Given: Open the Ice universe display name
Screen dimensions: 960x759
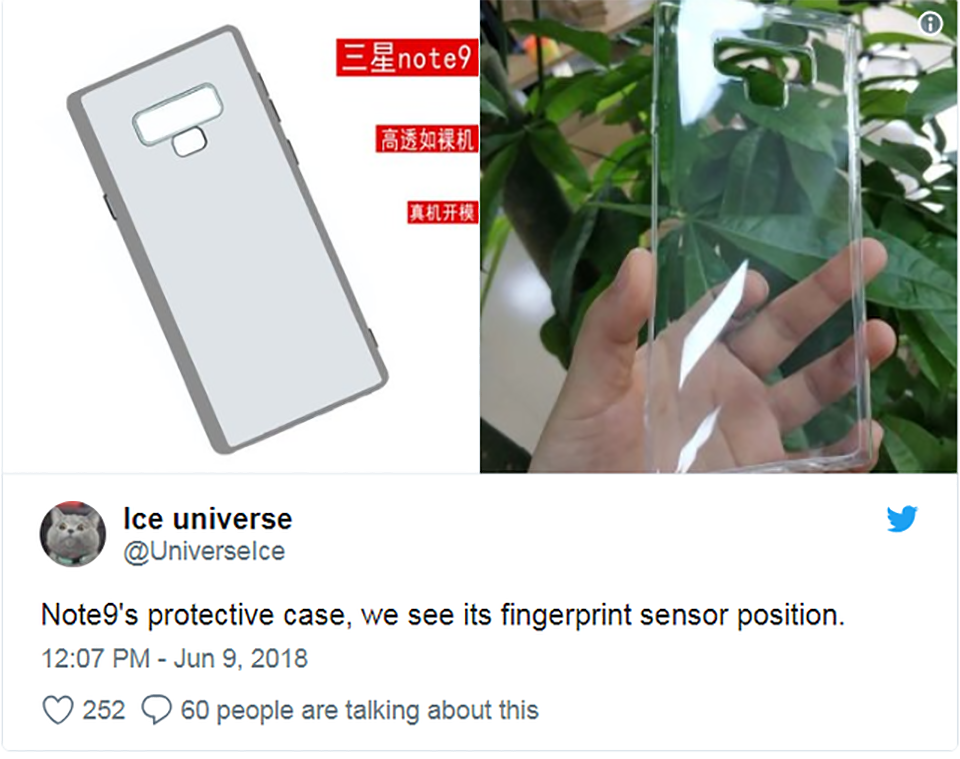Looking at the screenshot, I should coord(208,519).
